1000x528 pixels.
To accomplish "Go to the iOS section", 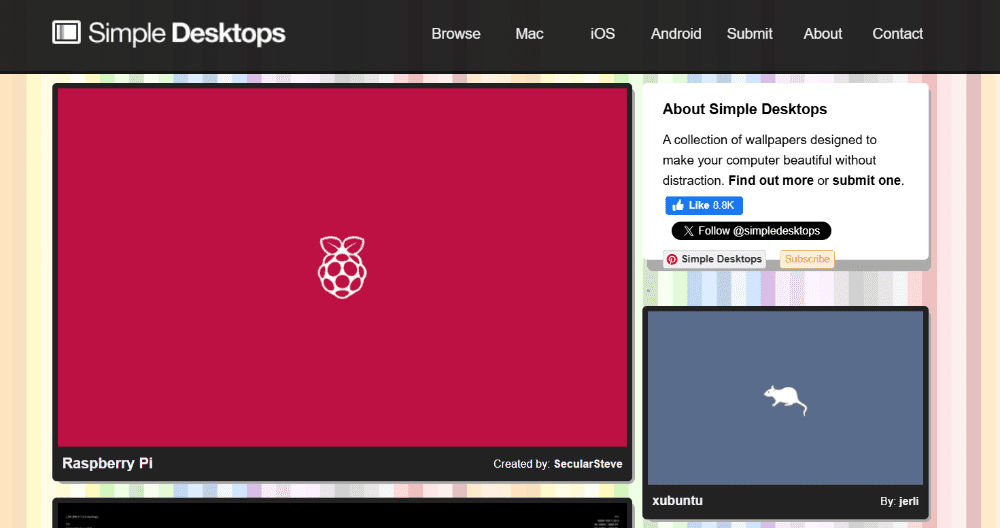I will tap(603, 34).
